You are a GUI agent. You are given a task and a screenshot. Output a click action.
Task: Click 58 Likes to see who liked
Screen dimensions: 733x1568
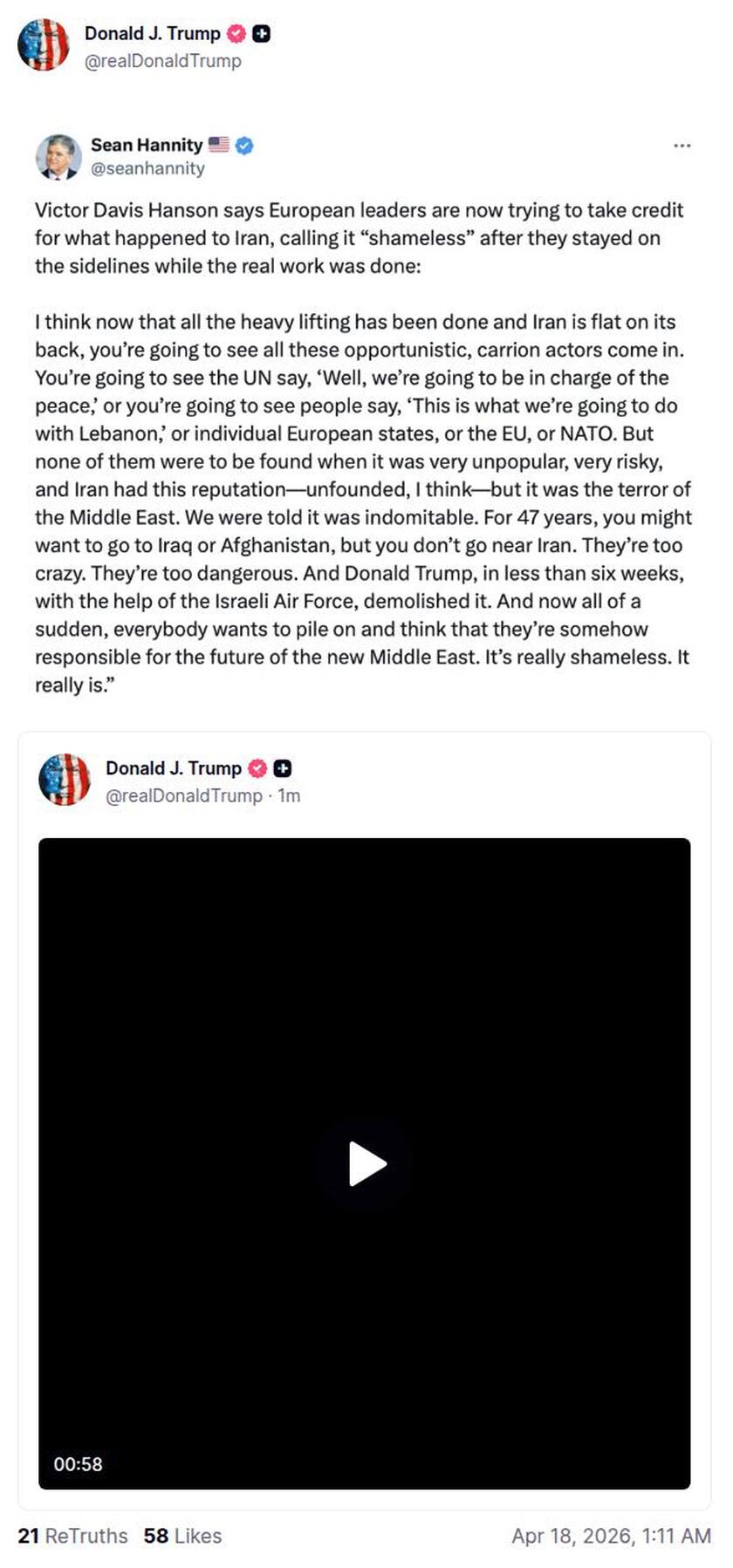tap(182, 1536)
